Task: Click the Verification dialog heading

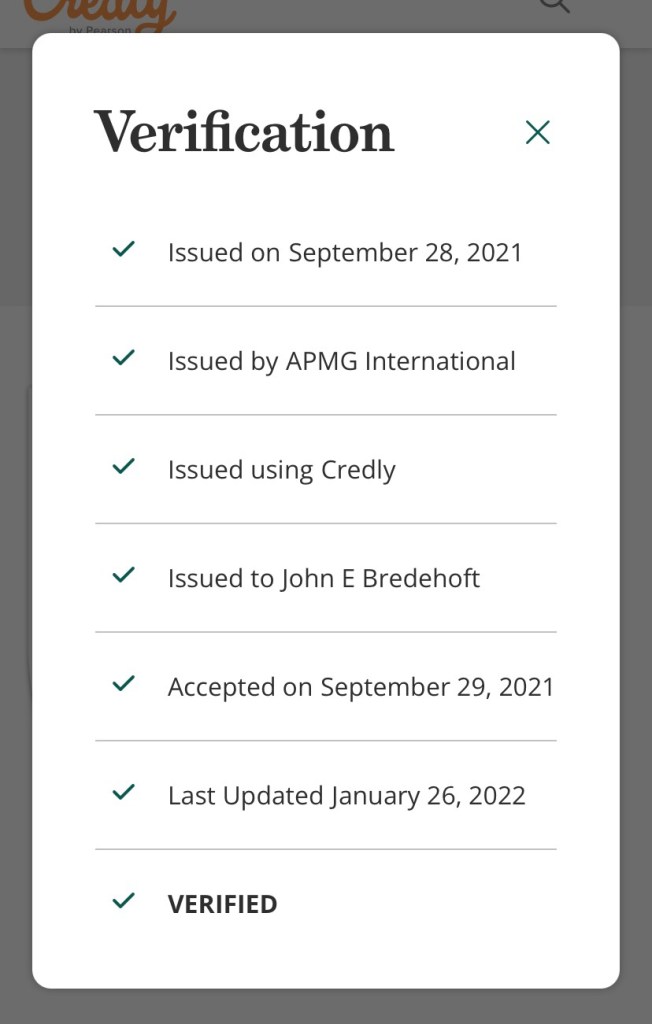Action: (x=244, y=132)
